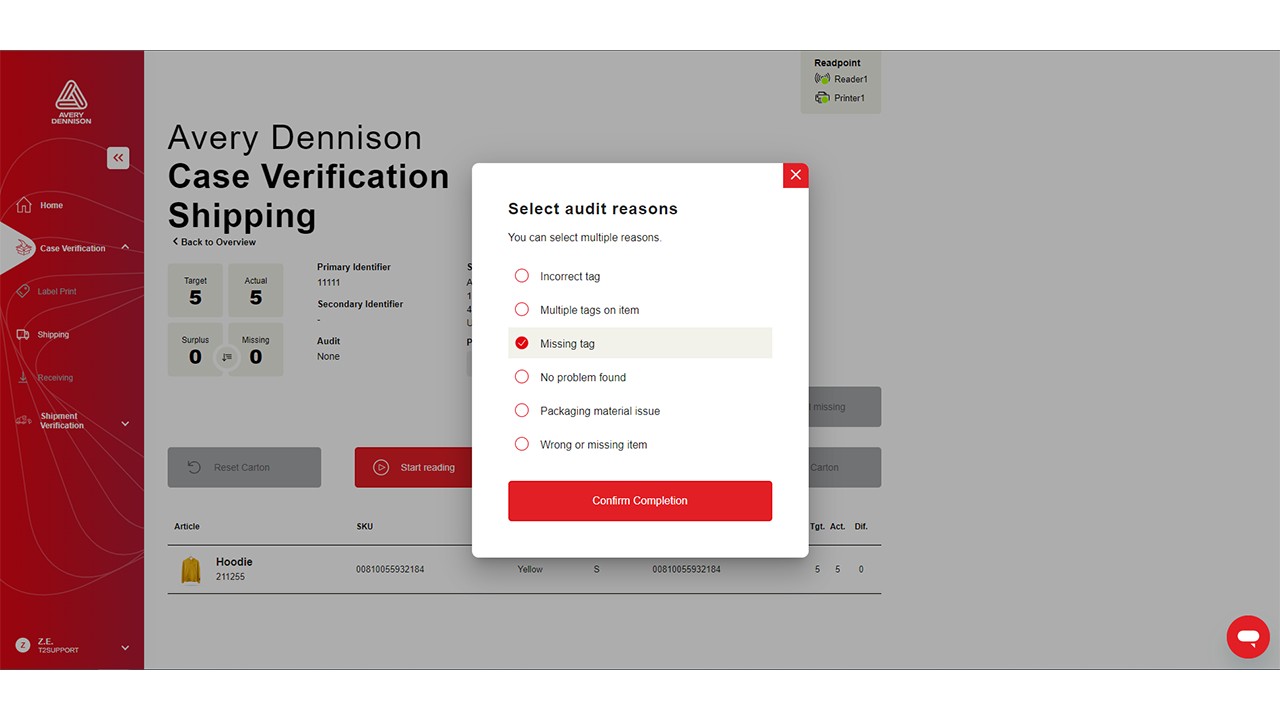Go to Home in sidebar
Image resolution: width=1280 pixels, height=720 pixels.
click(51, 205)
